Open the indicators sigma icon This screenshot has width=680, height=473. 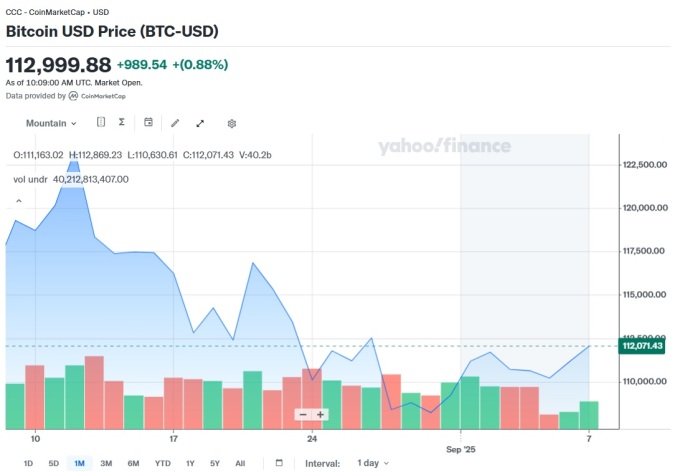122,122
